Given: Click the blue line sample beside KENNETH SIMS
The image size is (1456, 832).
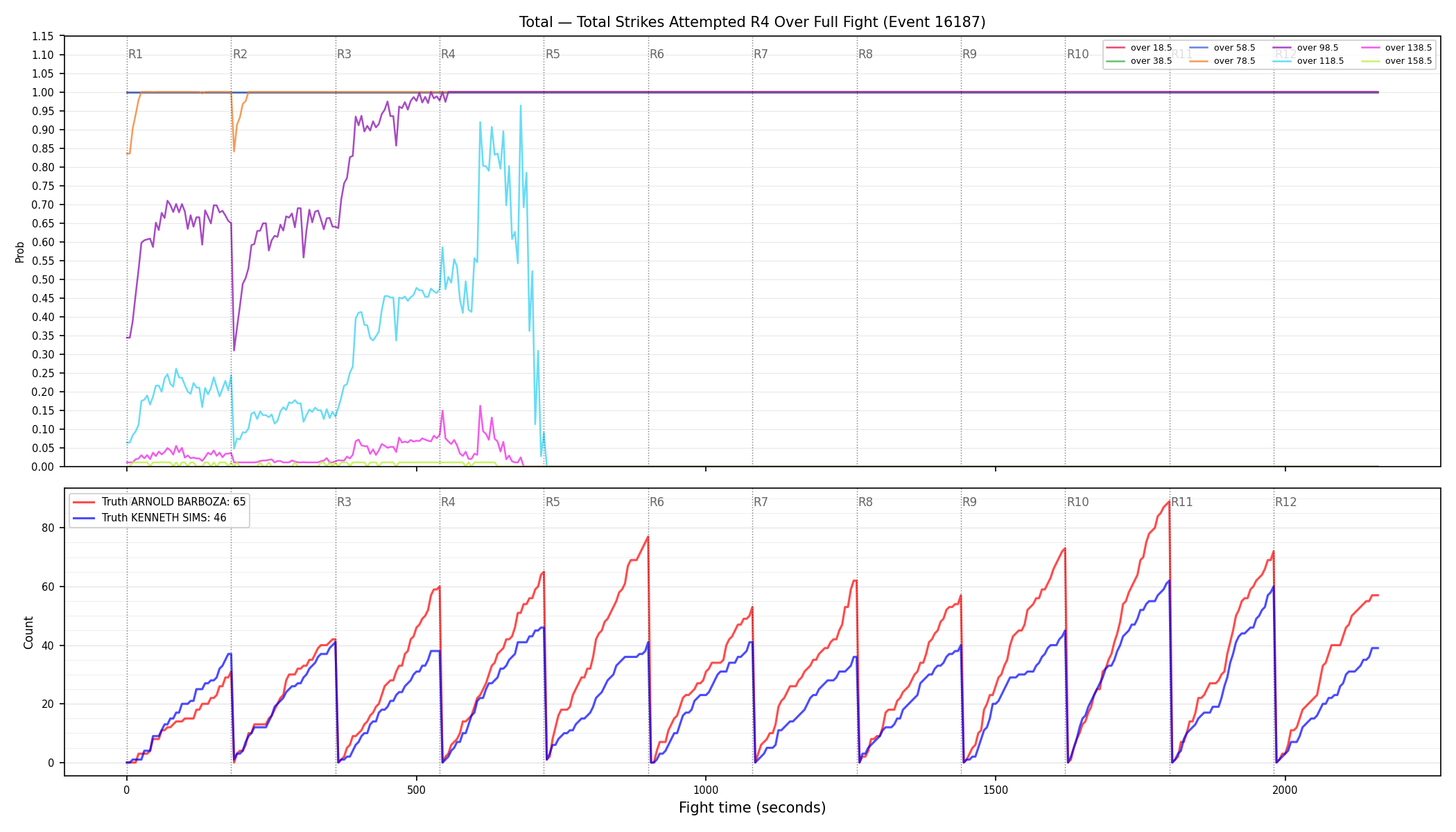Looking at the screenshot, I should pos(85,518).
